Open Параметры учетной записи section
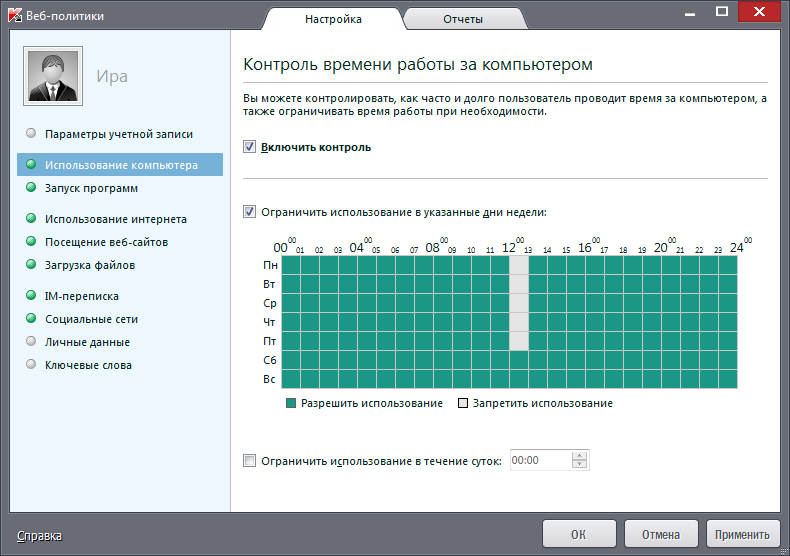The image size is (790, 556). [x=119, y=134]
